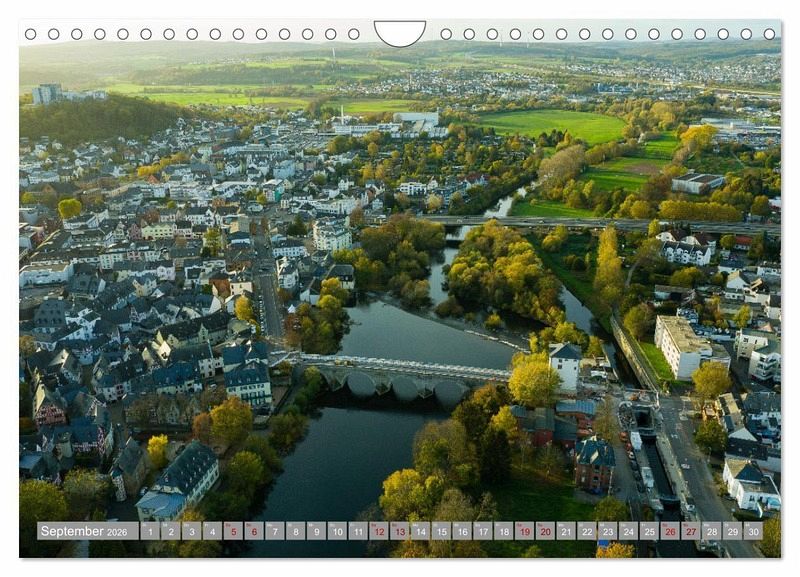
Task: Select day 3 in the calendar strip
Action: [x=192, y=531]
